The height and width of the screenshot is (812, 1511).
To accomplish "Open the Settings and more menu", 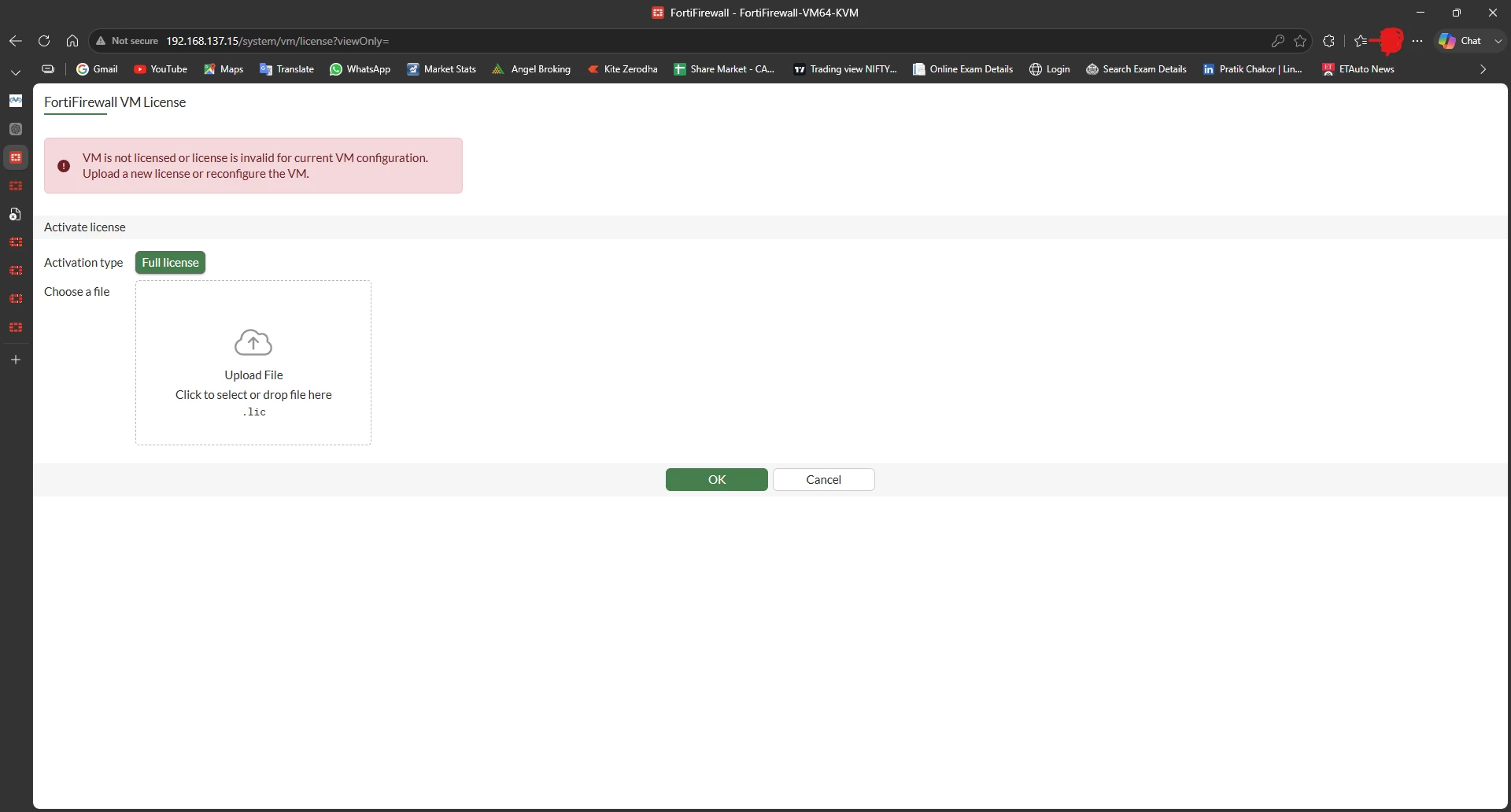I will pyautogui.click(x=1417, y=41).
